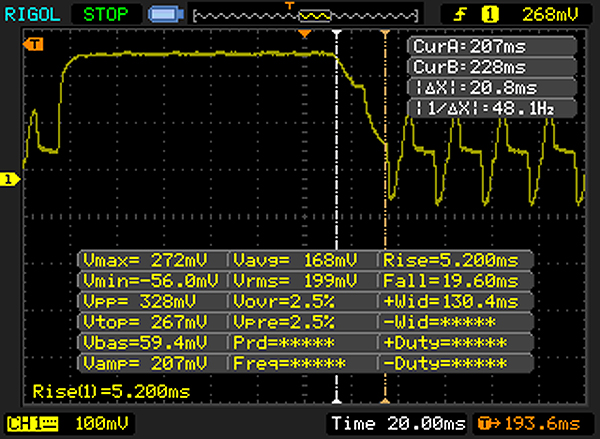Viewport: 600px width, 439px height.
Task: Click the -Duty=***** measurement
Action: tap(456, 363)
